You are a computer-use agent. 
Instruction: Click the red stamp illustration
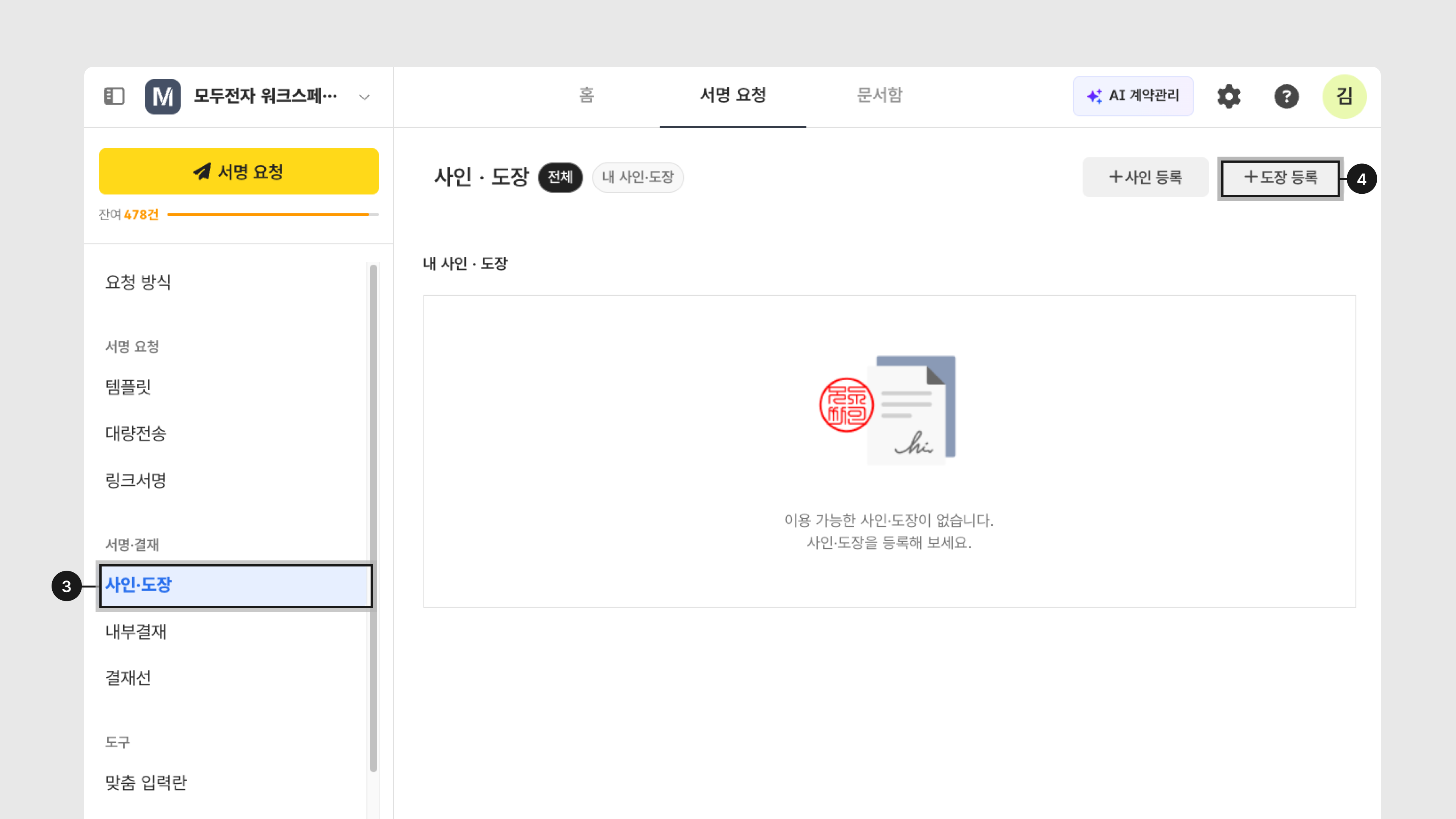point(846,405)
